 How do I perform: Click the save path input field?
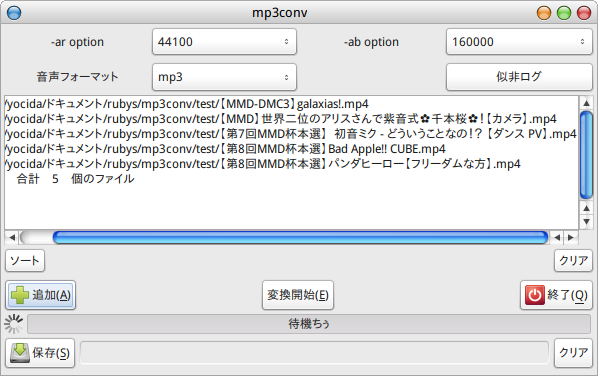314,353
